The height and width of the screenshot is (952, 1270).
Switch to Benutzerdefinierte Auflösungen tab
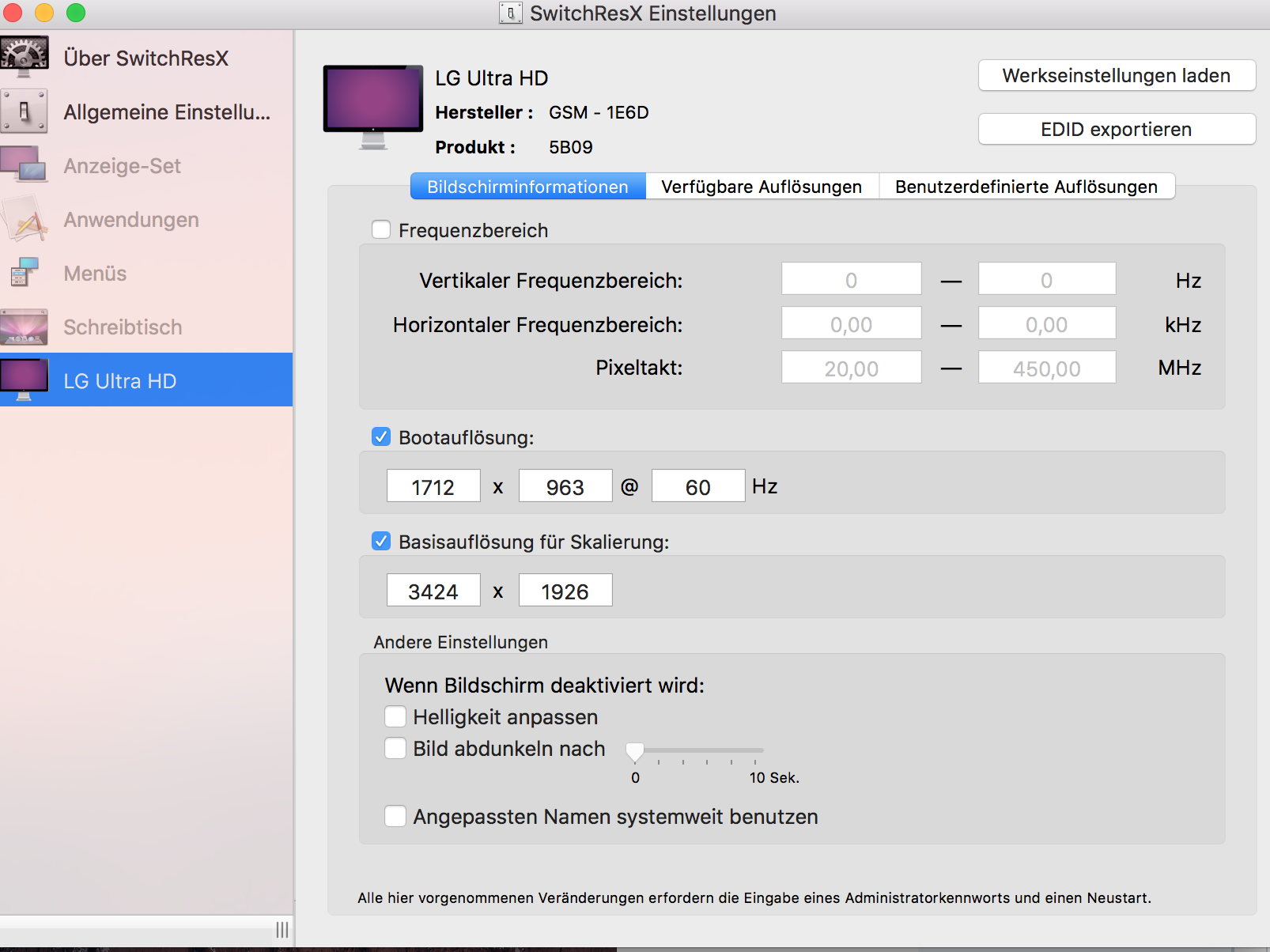point(1026,187)
